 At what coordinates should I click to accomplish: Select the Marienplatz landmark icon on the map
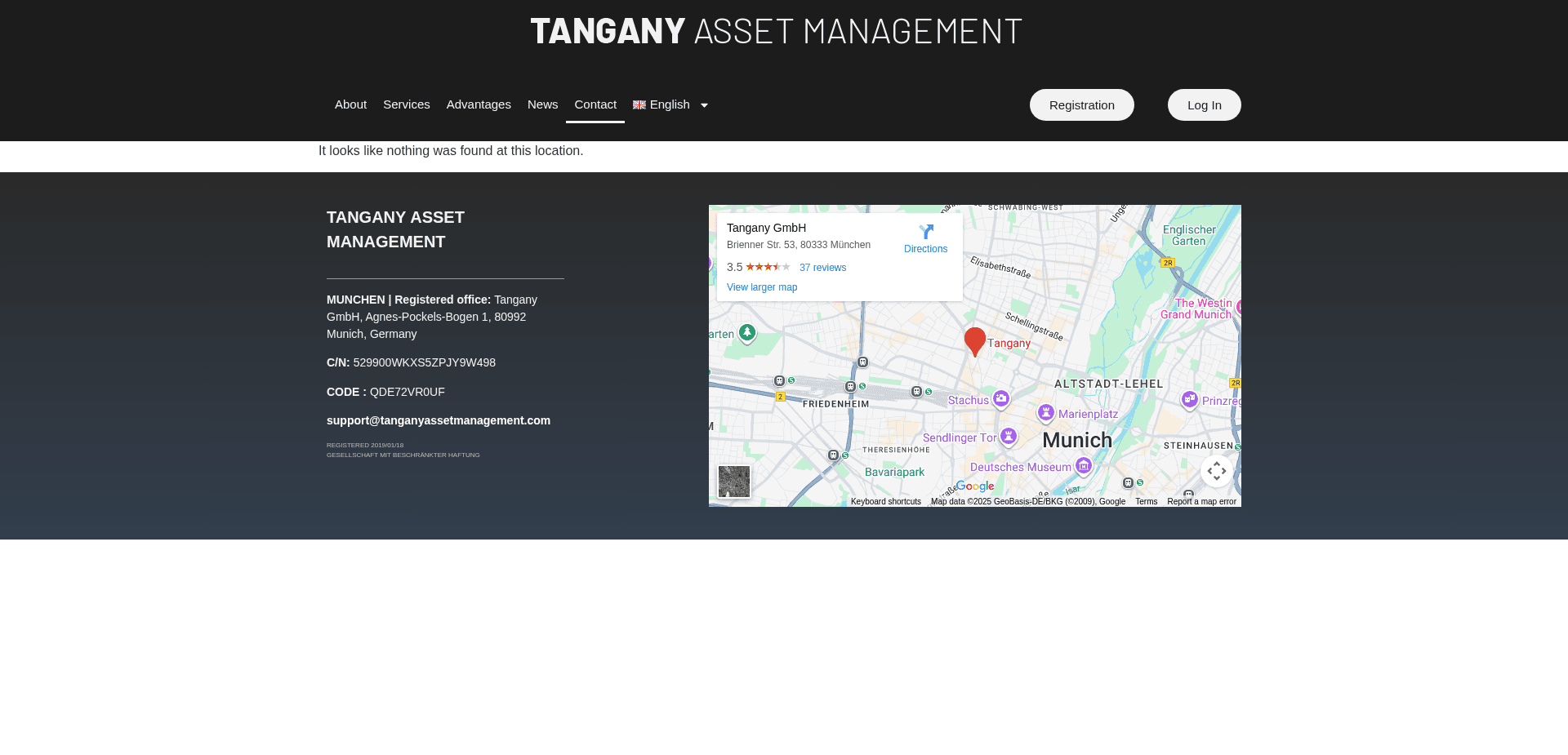point(1046,413)
